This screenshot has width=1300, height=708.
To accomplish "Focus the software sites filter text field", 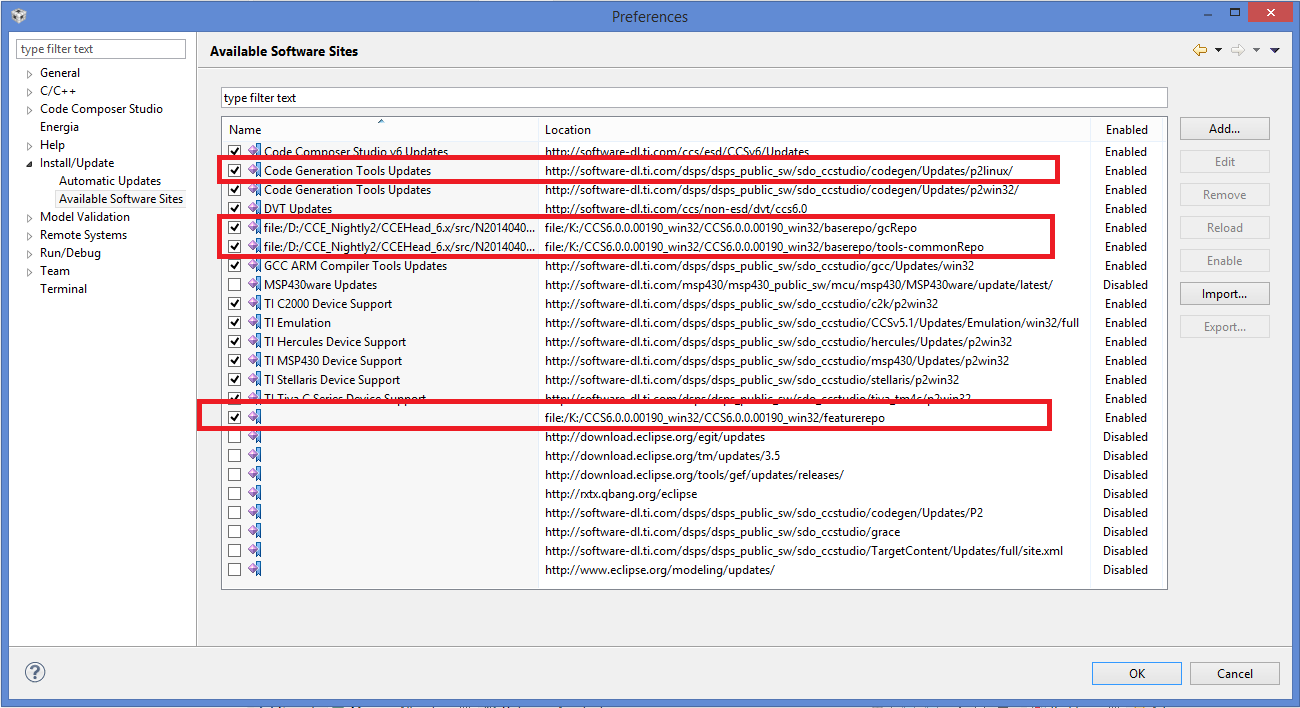I will (x=694, y=98).
